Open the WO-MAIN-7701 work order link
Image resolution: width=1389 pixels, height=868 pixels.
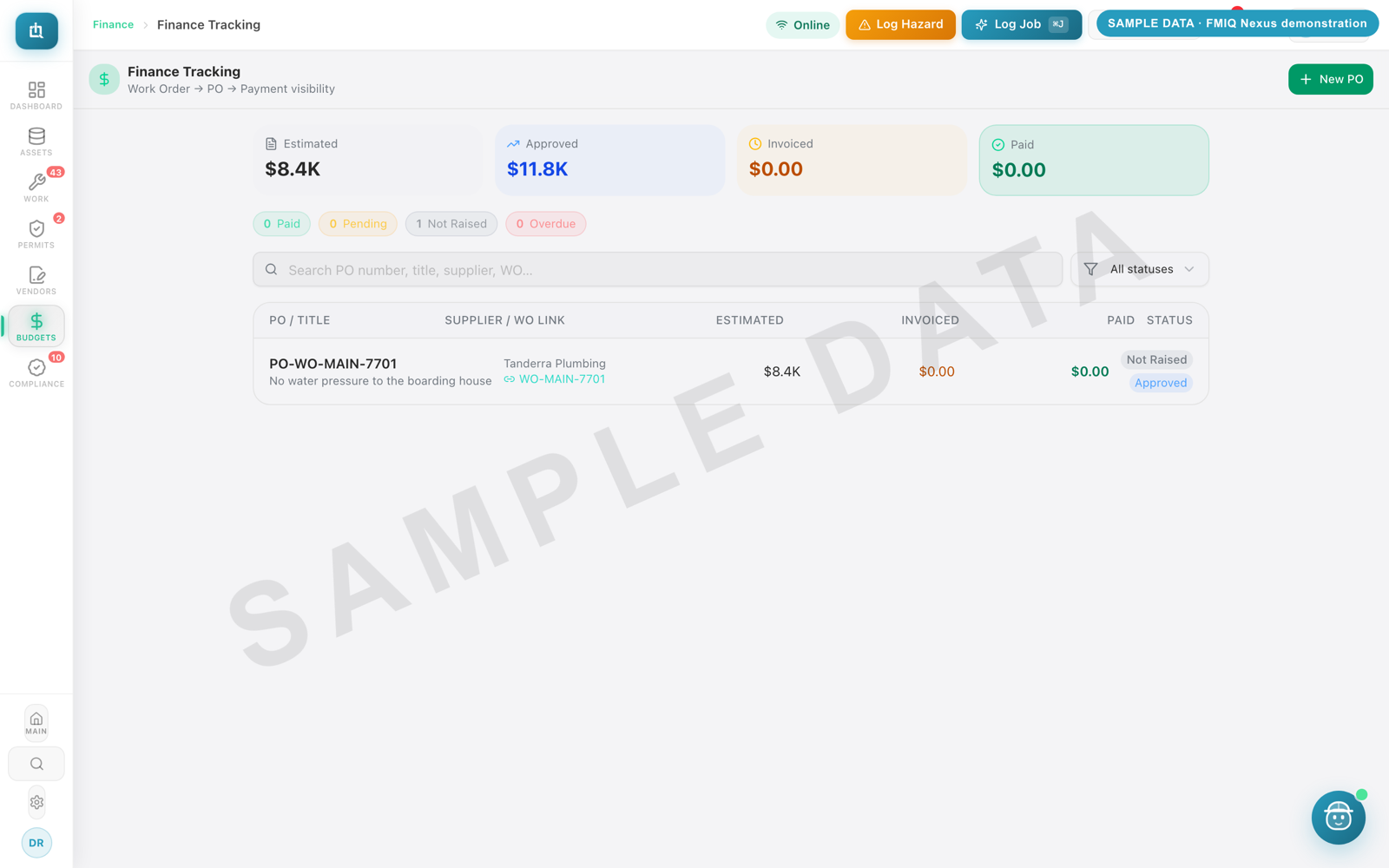[x=562, y=379]
